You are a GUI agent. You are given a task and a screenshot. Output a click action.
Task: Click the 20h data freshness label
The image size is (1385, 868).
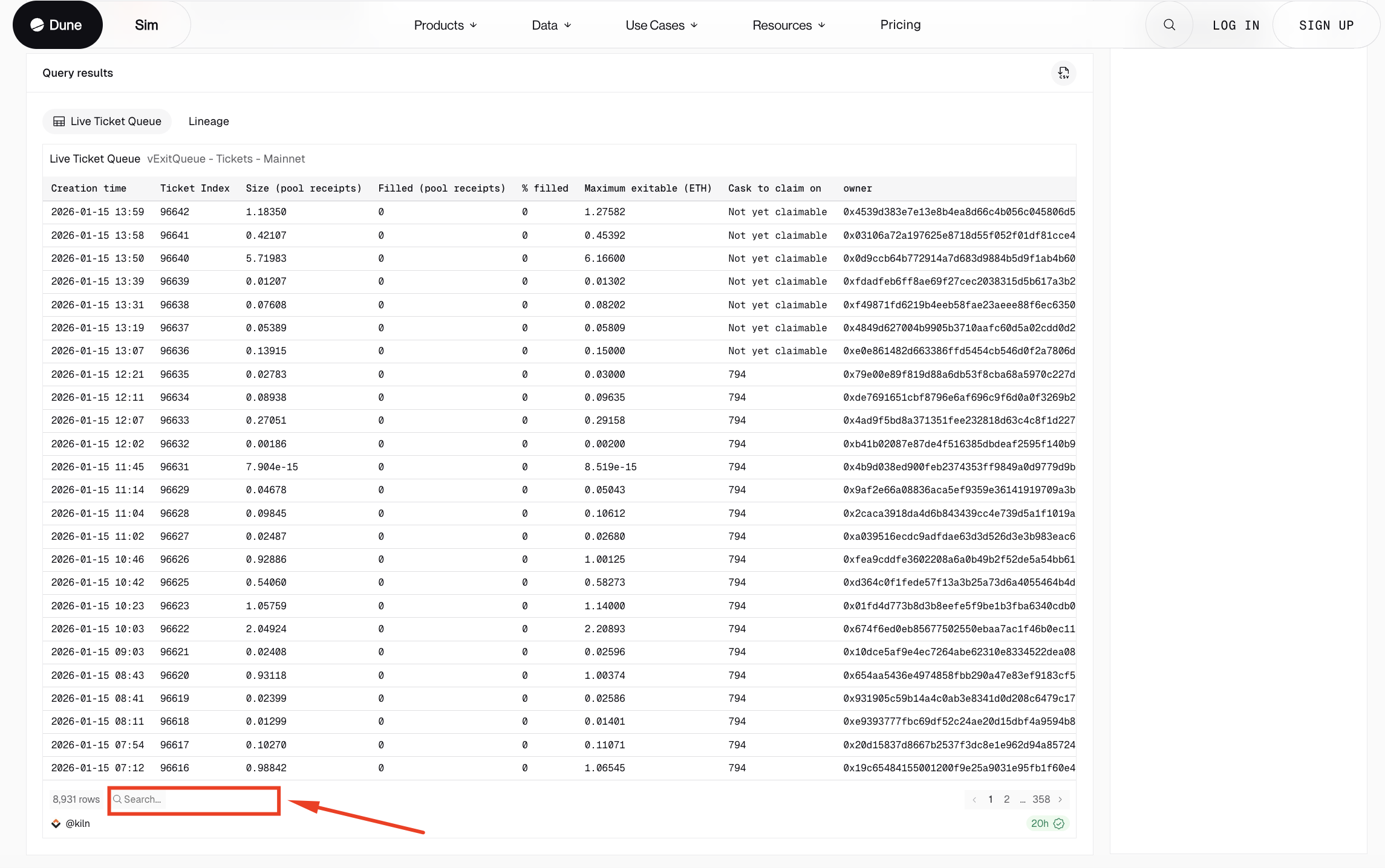pyautogui.click(x=1040, y=823)
